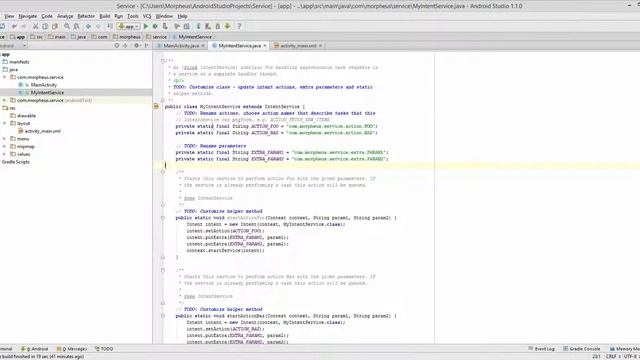Run the app with the green play icon
The width and height of the screenshot is (640, 360).
pyautogui.click(x=146, y=27)
